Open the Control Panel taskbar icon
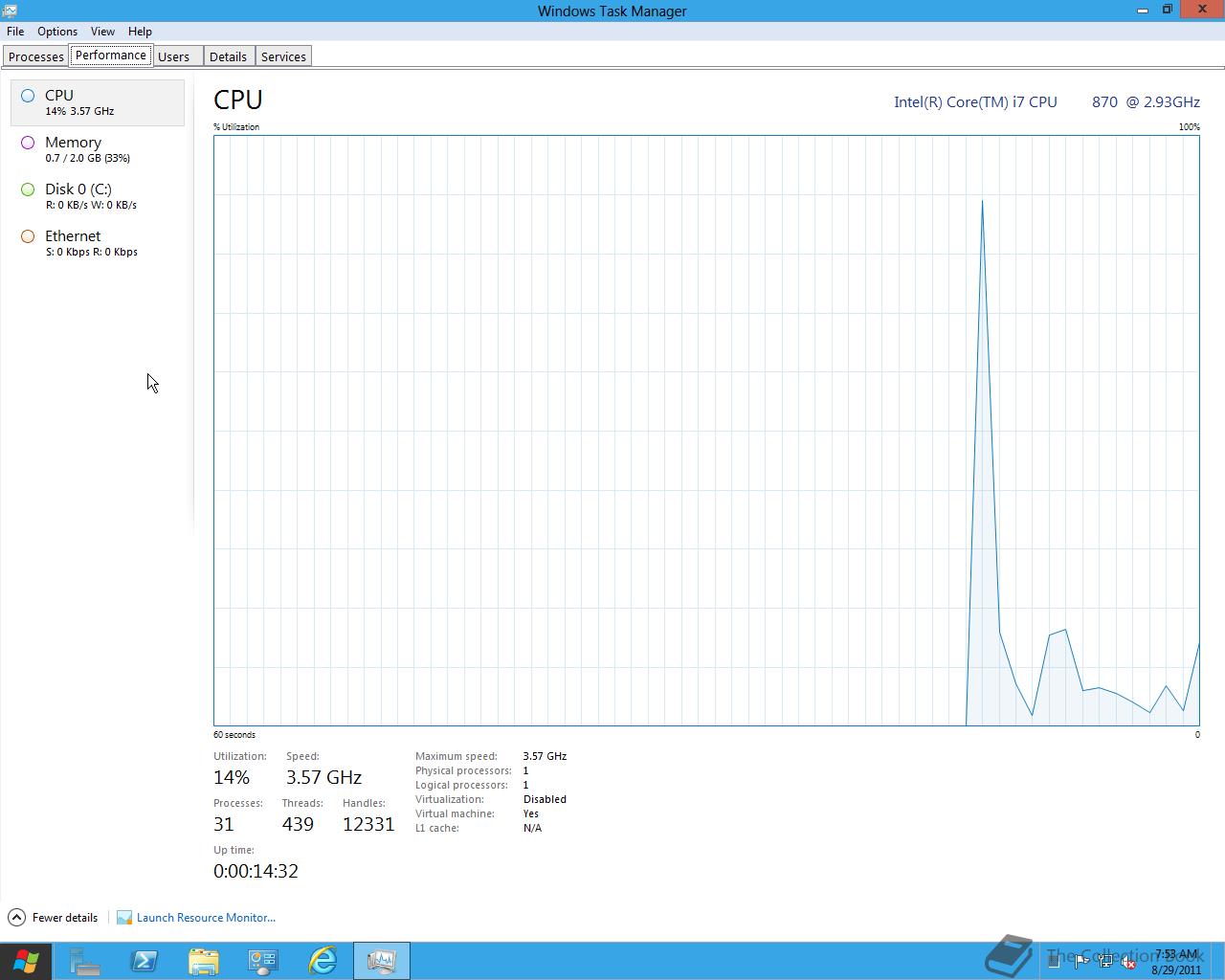 pyautogui.click(x=263, y=961)
